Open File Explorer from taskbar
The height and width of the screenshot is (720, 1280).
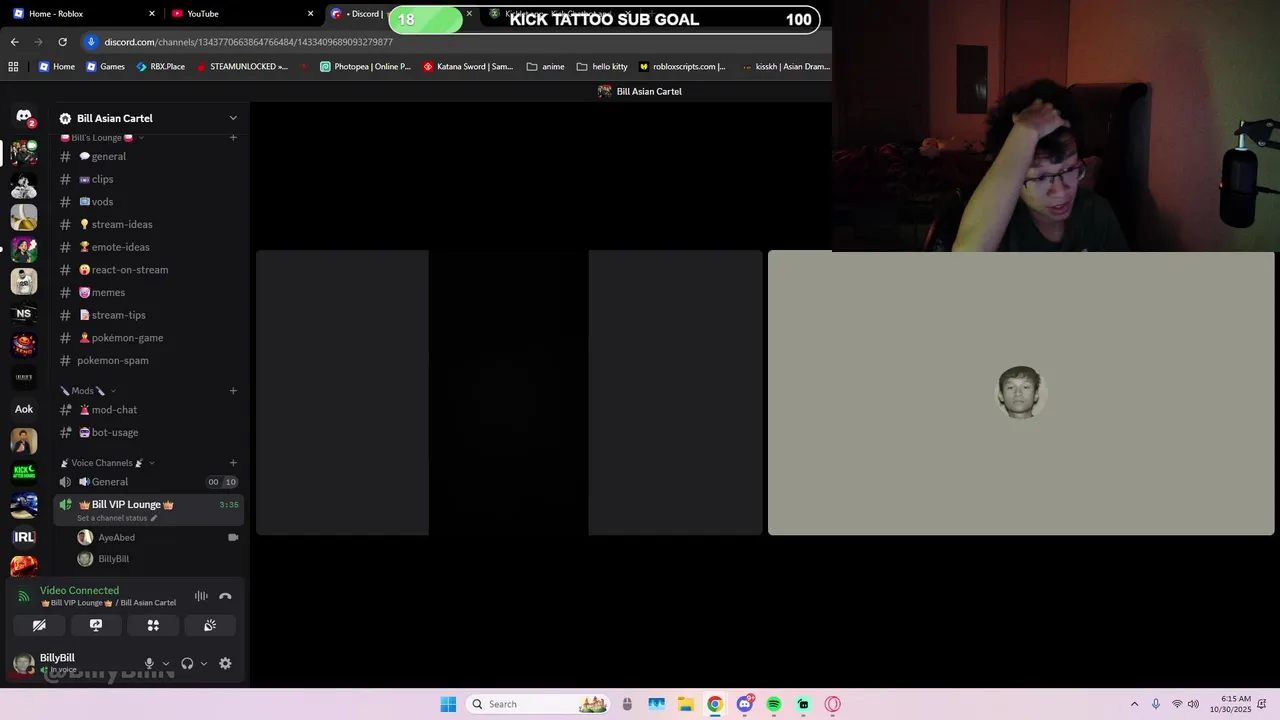[686, 704]
